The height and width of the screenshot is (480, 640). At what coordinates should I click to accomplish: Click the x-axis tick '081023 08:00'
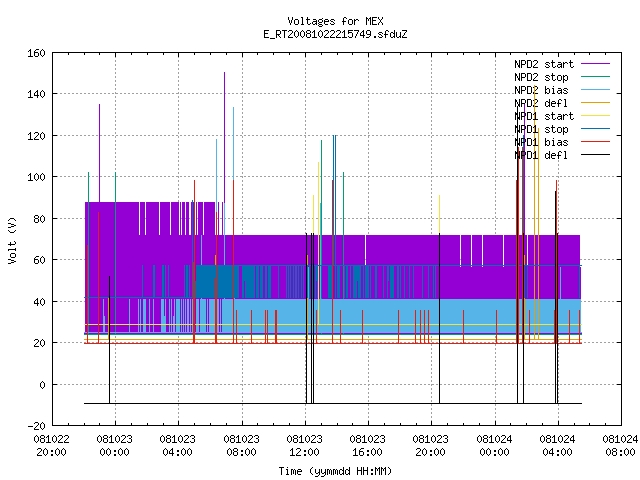tap(241, 446)
